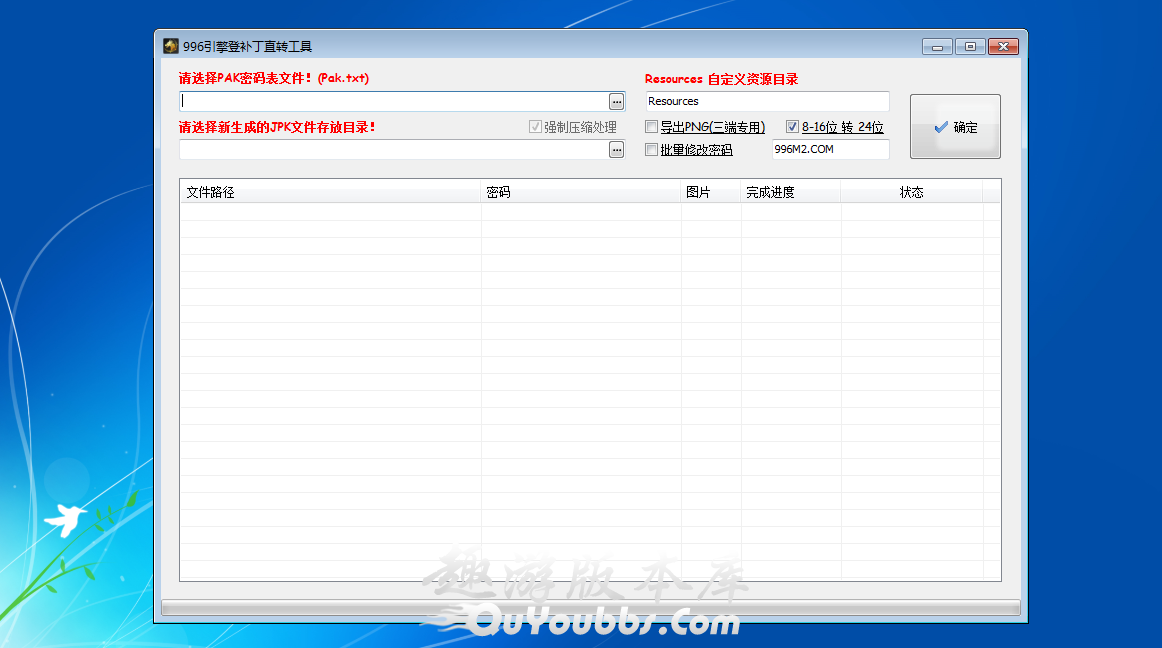Uncheck the 8-16位 转 24位 checkbox

coord(792,127)
